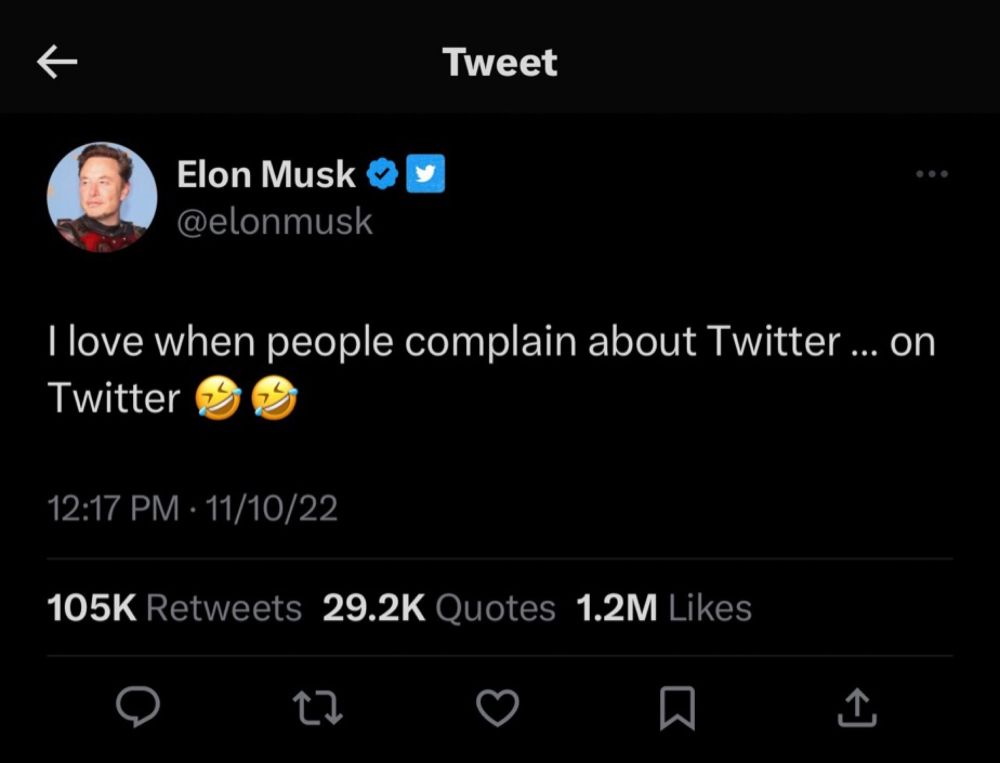View the 29.2K Quotes list
The image size is (1000, 763).
coord(439,608)
